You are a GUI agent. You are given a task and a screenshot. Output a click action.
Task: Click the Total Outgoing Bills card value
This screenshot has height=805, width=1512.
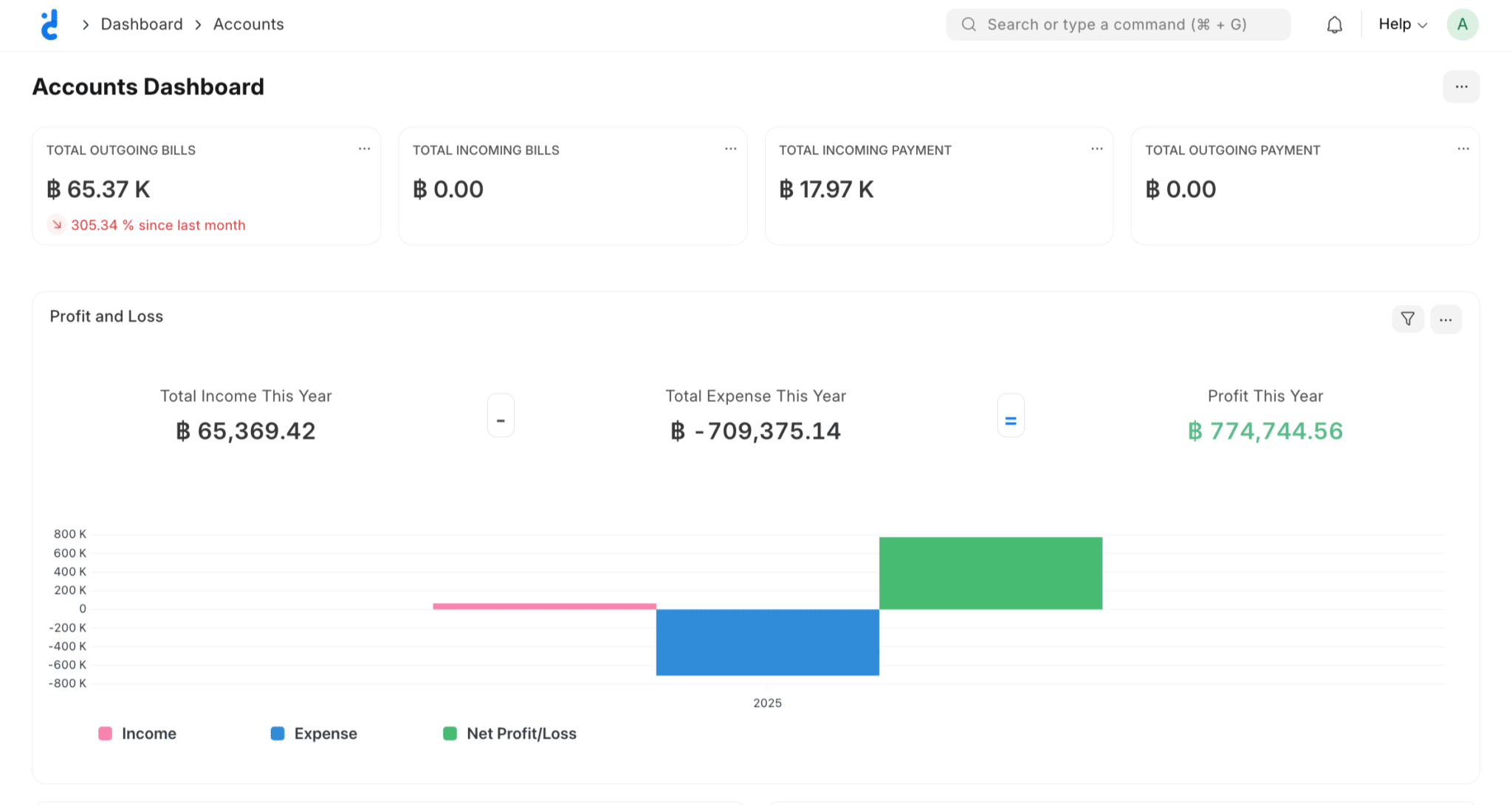[98, 190]
